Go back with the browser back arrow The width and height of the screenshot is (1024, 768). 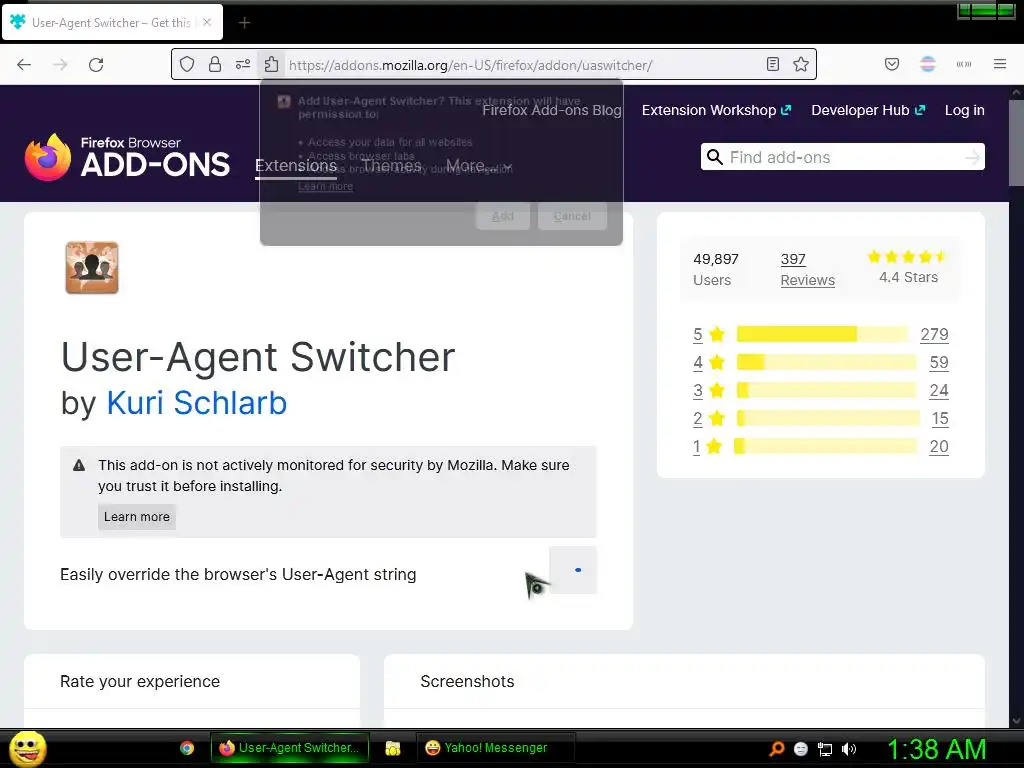click(x=24, y=65)
